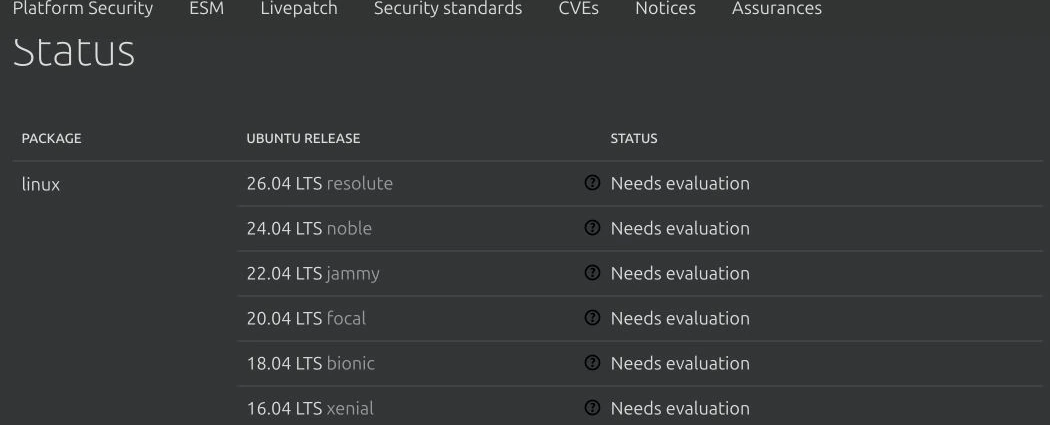Click help icon for 22.04 LTS jammy status
This screenshot has width=1050, height=425.
(592, 272)
